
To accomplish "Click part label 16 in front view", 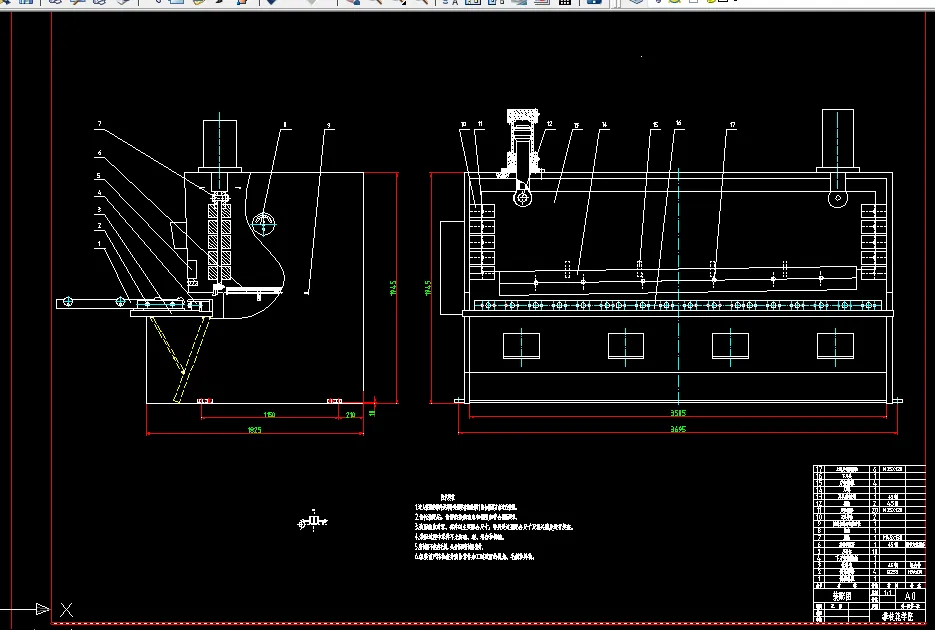I will (679, 123).
